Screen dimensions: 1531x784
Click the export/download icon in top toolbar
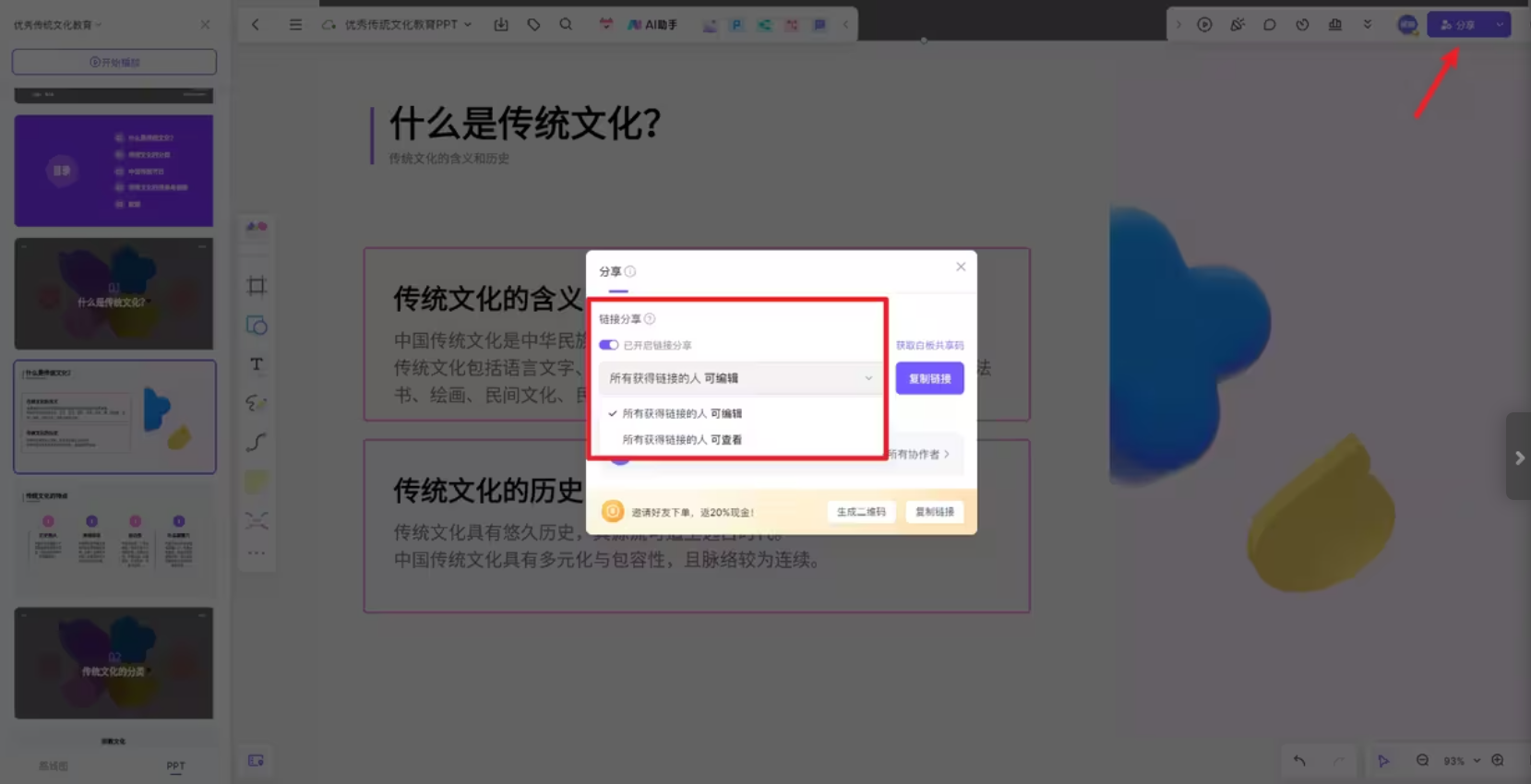coord(501,25)
